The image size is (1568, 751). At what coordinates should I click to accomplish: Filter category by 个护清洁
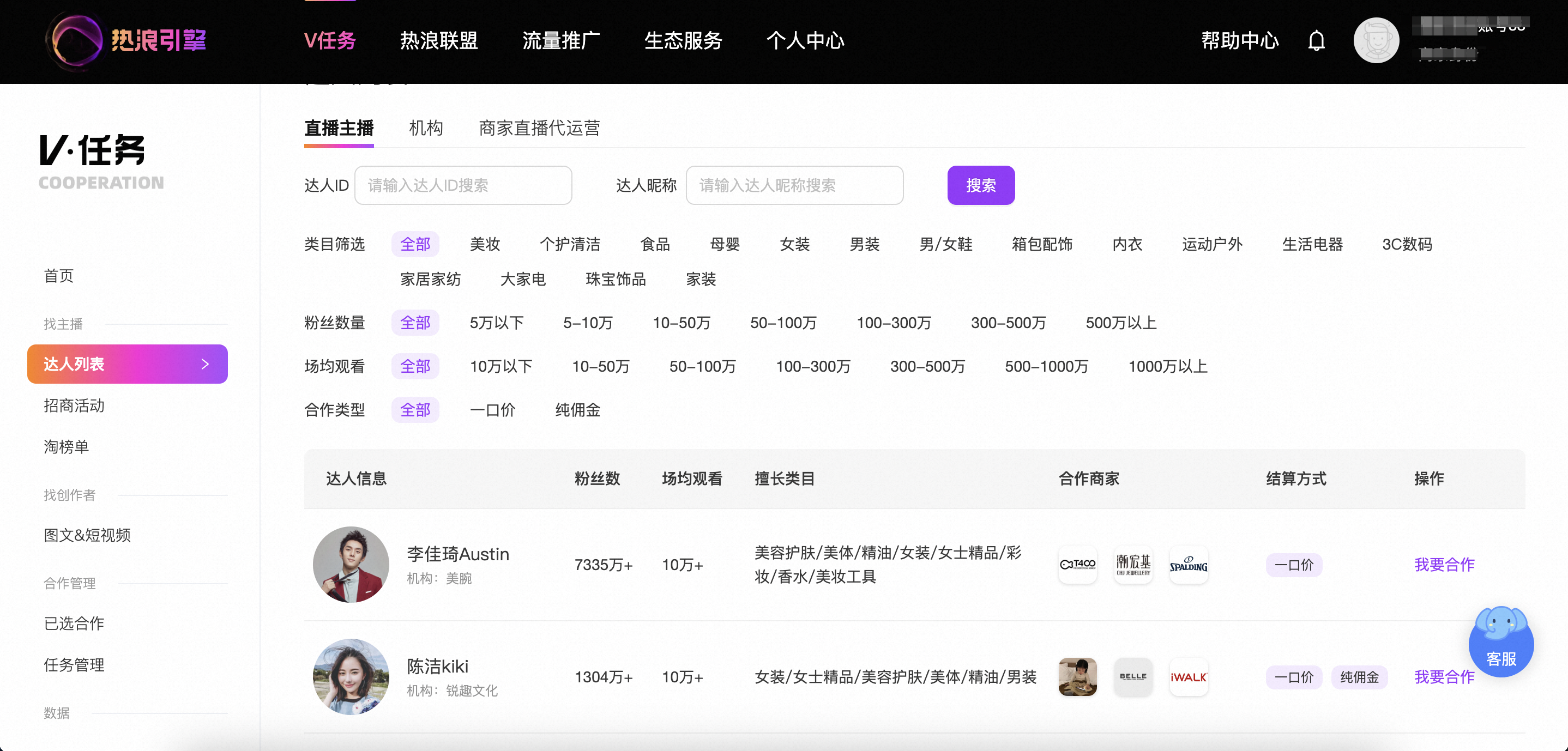pos(570,244)
